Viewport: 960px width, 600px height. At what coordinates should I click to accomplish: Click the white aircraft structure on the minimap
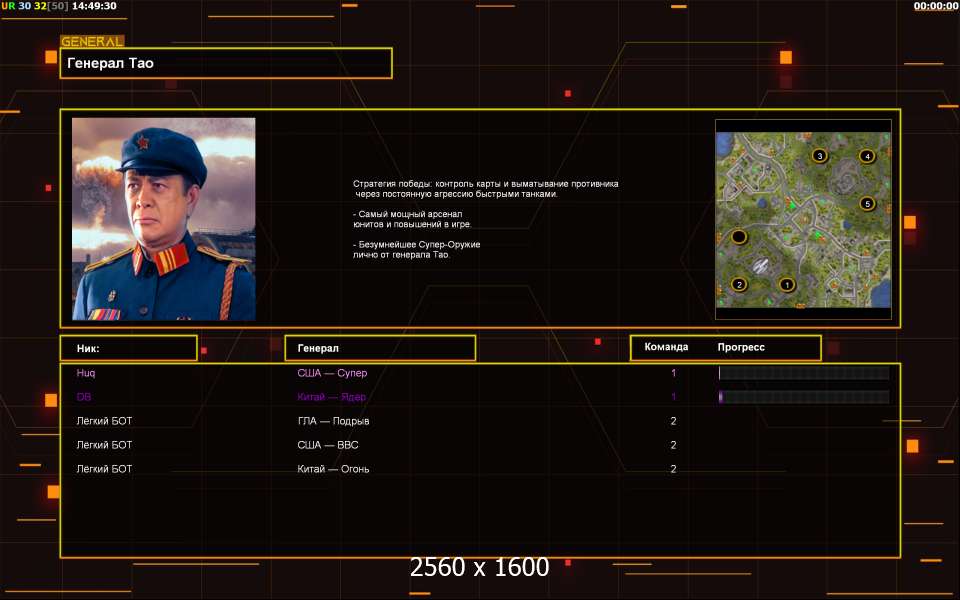coord(761,266)
